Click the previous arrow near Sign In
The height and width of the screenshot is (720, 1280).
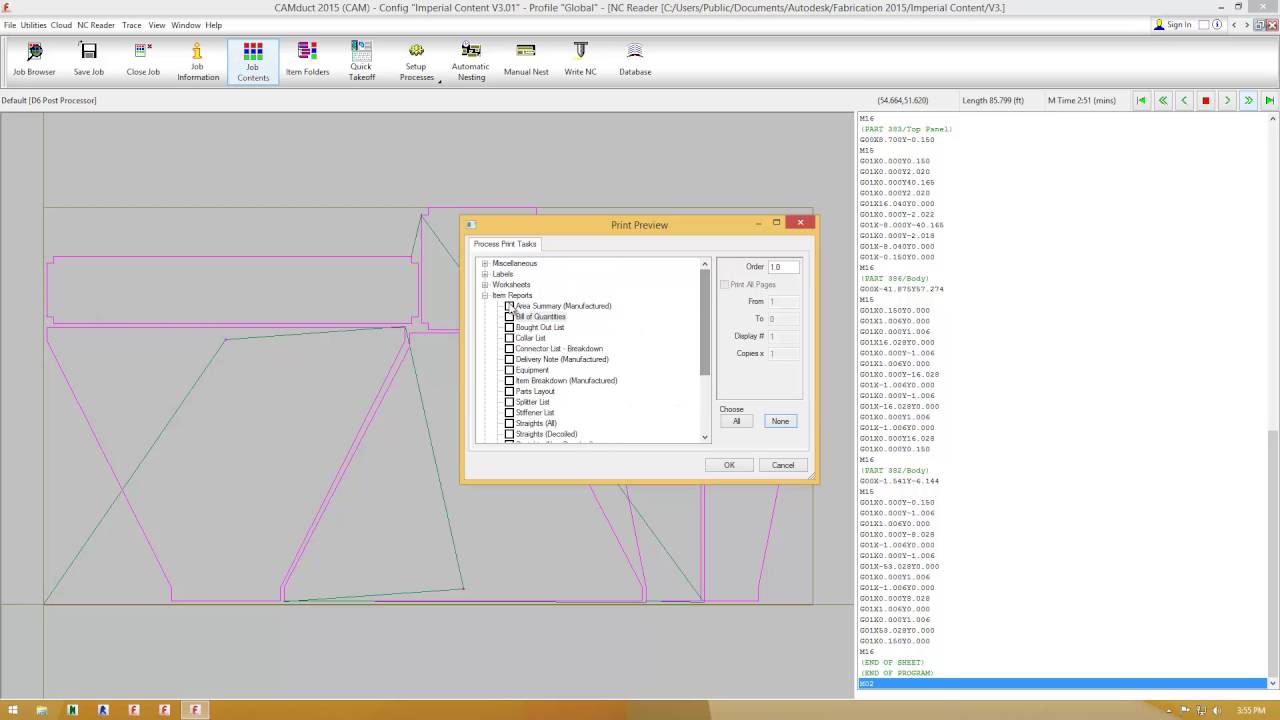click(1235, 25)
